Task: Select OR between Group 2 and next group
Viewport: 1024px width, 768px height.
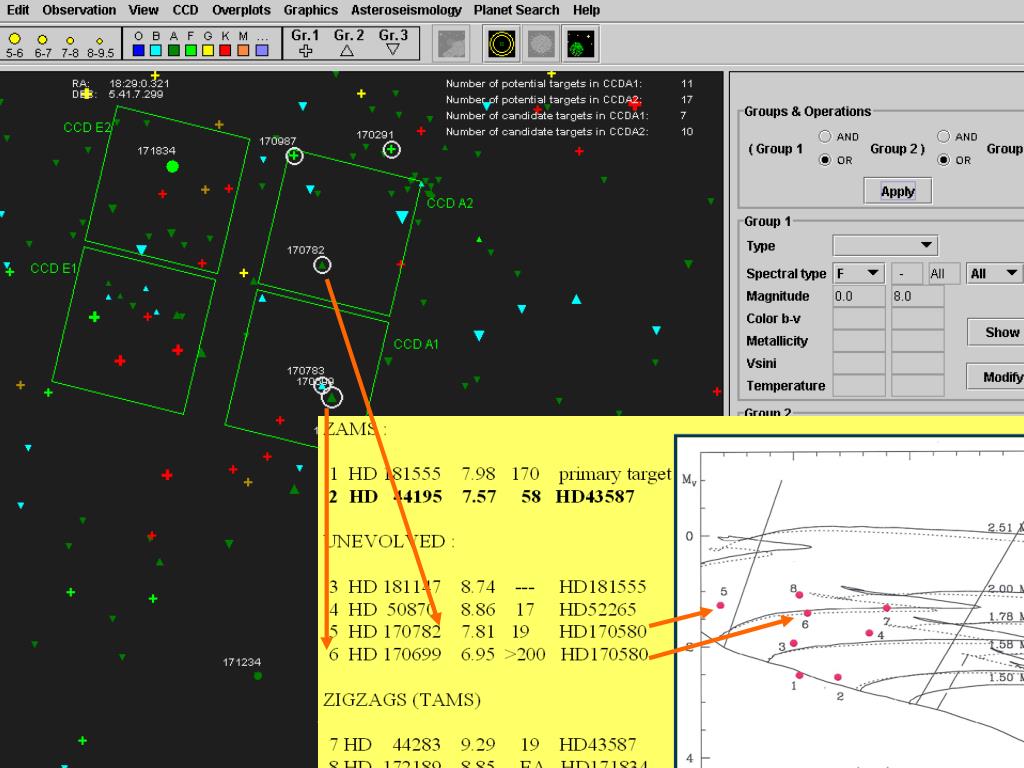Action: point(943,159)
